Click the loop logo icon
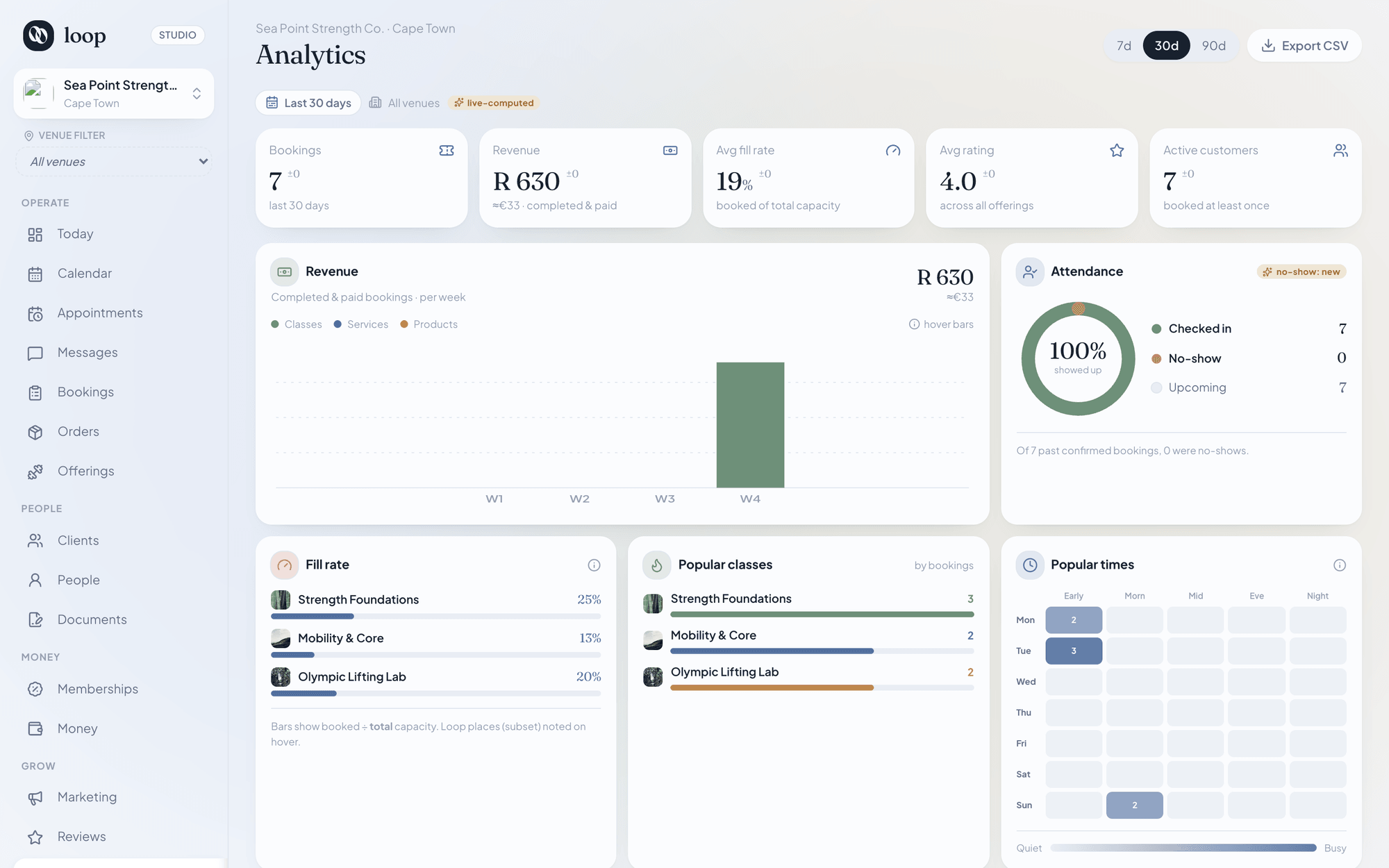The image size is (1389, 868). (x=38, y=35)
